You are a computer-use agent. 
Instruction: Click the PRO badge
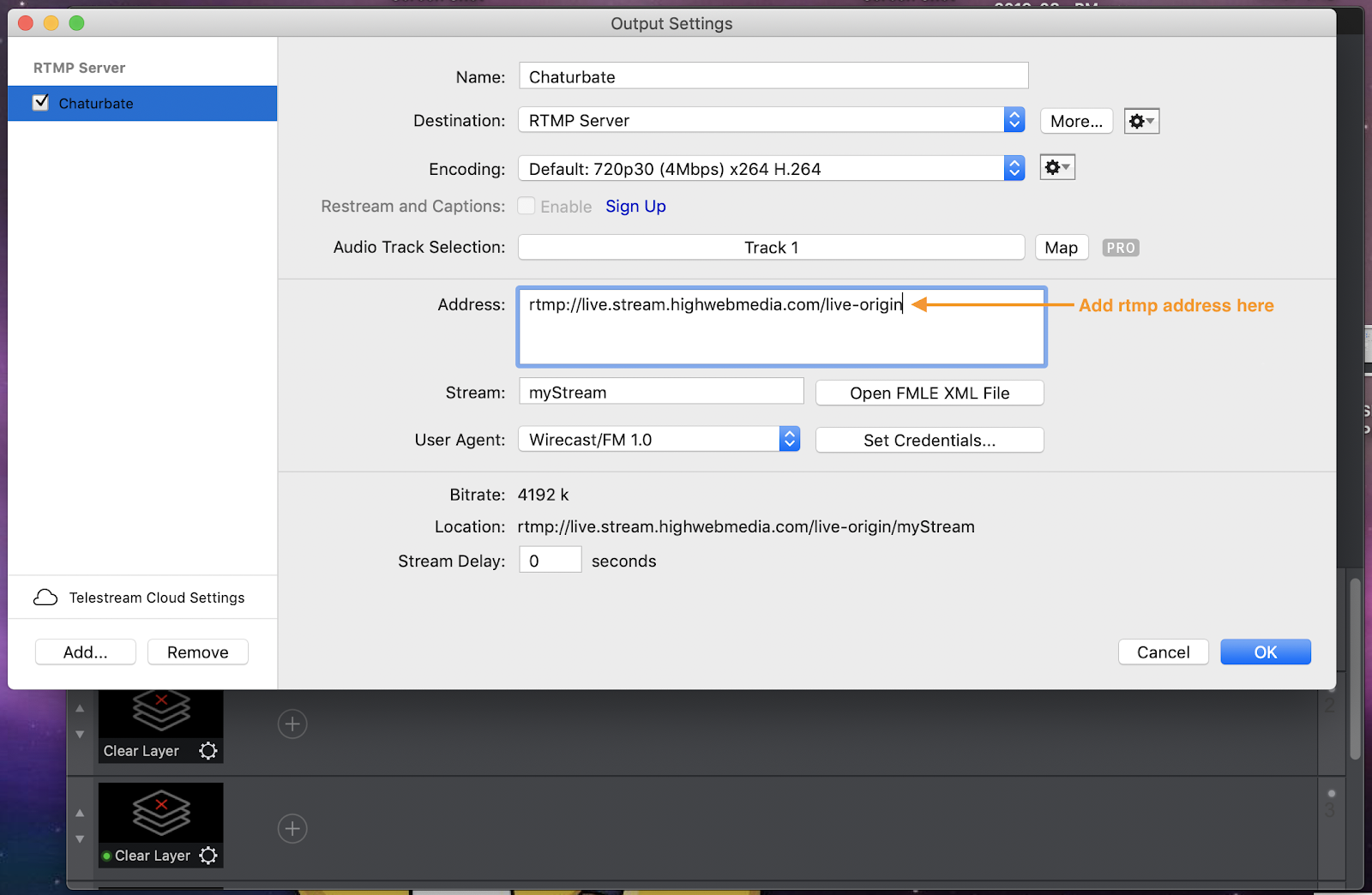1121,248
